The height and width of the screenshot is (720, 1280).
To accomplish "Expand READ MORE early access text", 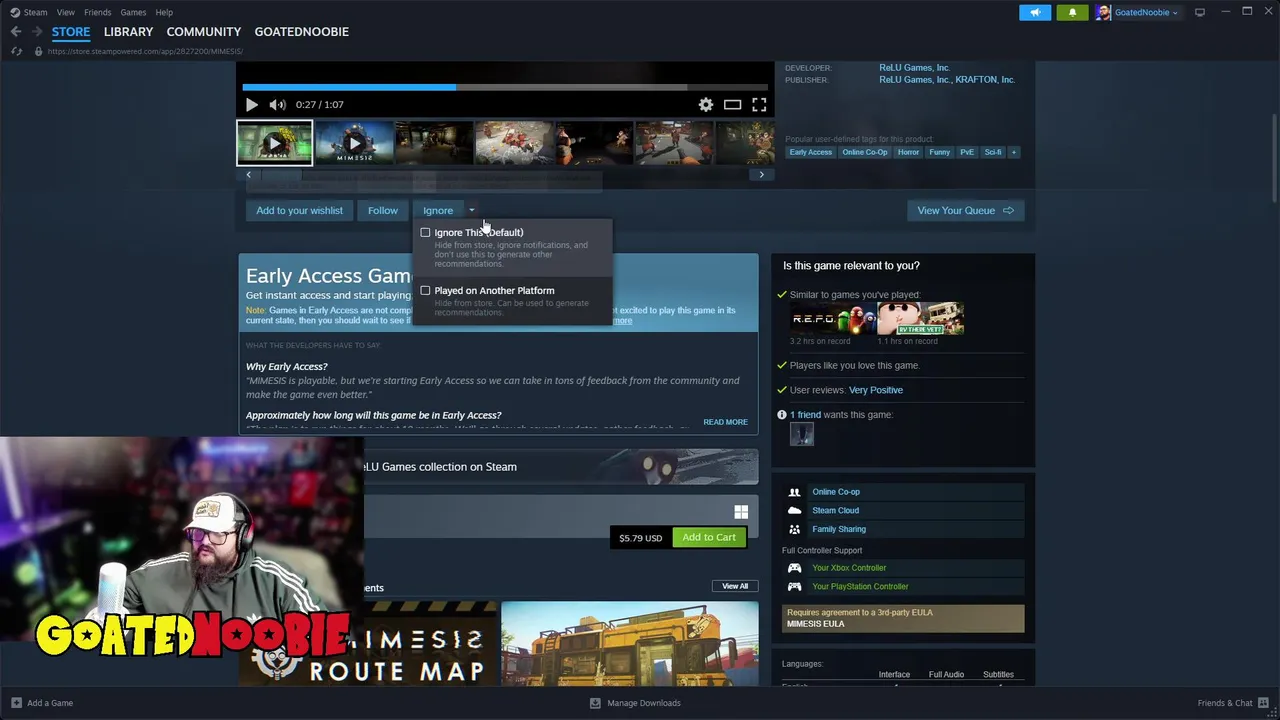I will [725, 422].
